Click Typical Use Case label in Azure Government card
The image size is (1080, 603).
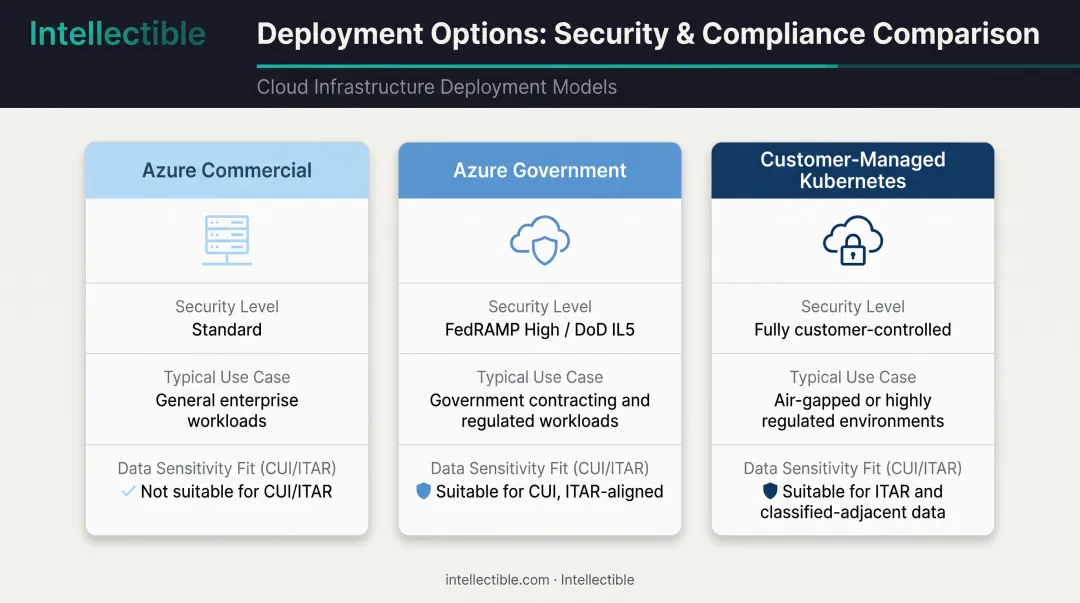point(540,377)
